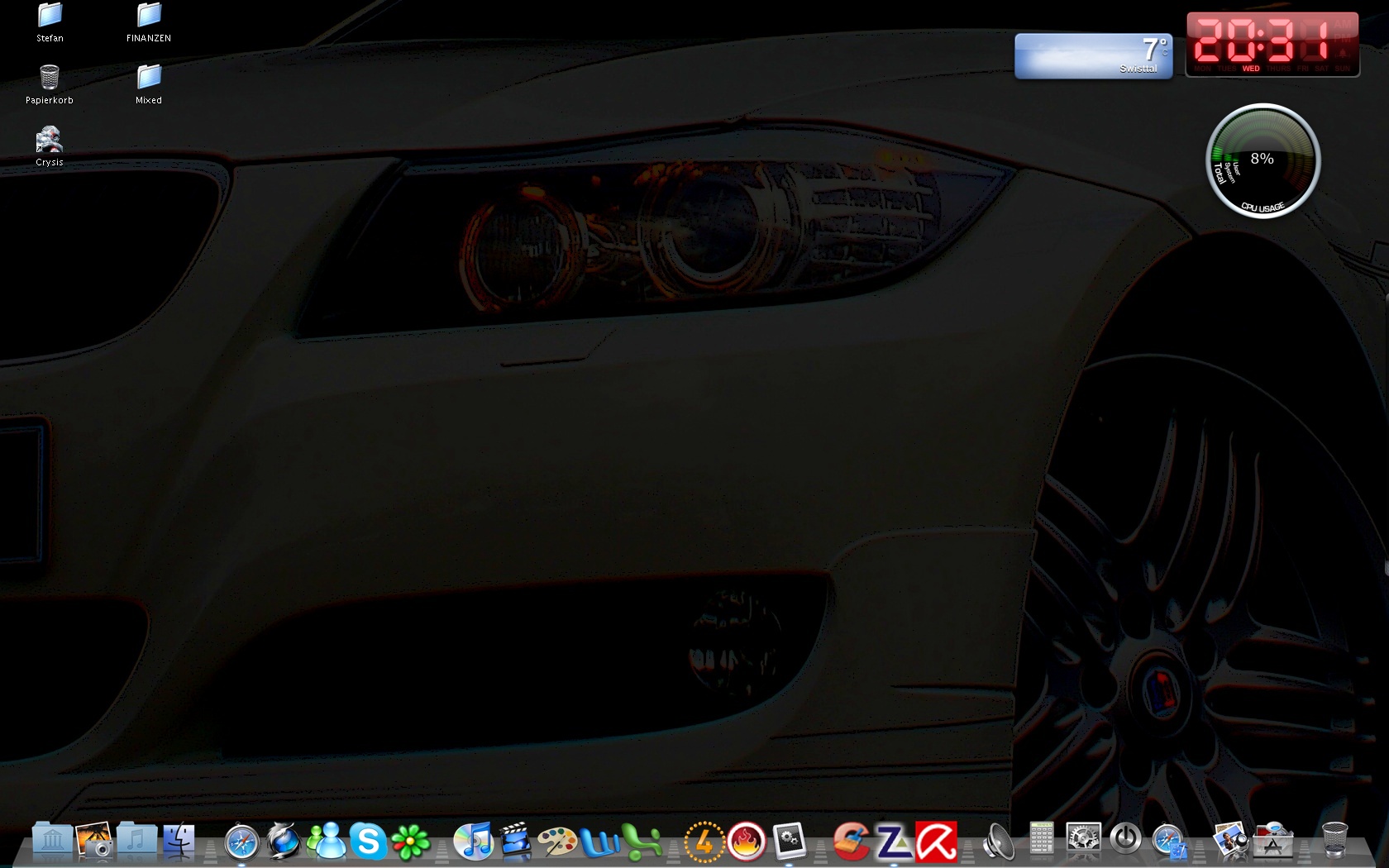Launch Microsoft Excel from the dock
This screenshot has width=1389, height=868.
pos(642,842)
